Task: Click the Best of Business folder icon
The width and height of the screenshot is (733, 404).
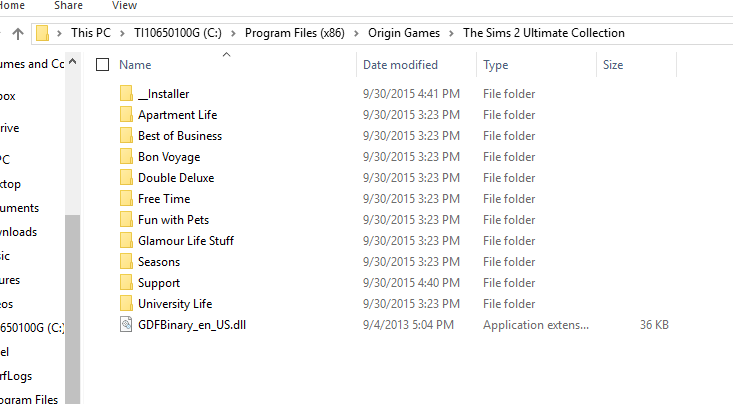Action: 126,136
